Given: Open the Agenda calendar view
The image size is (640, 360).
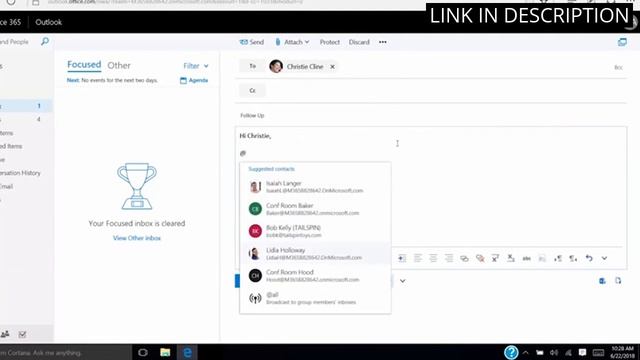Looking at the screenshot, I should tap(194, 80).
